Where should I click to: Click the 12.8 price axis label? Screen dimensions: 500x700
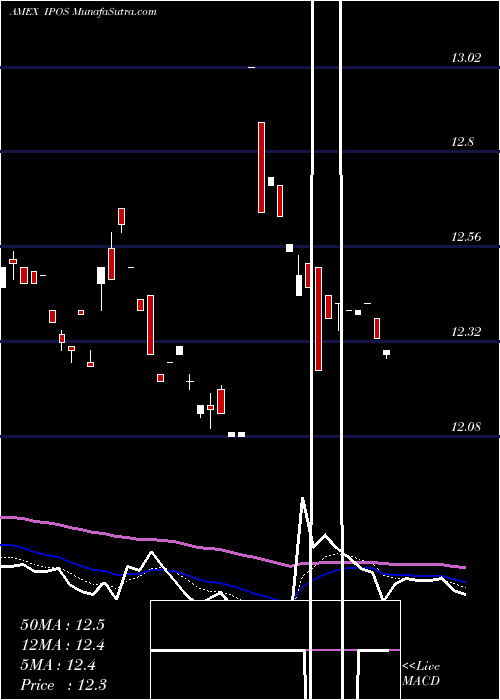click(x=462, y=142)
